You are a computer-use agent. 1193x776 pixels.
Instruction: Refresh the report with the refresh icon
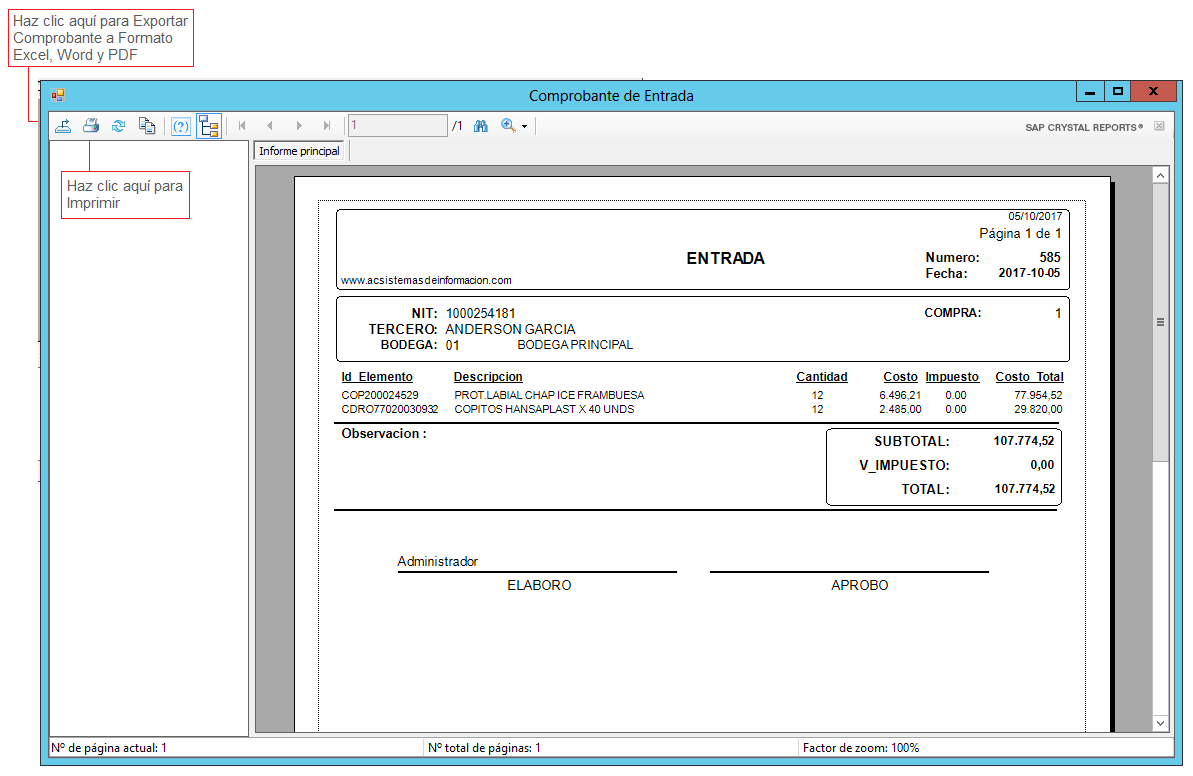118,126
